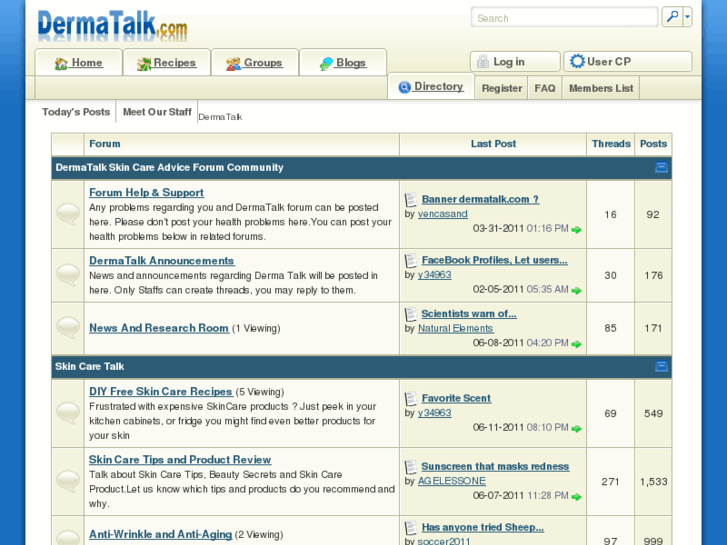Open Anti-Wrinkle and Anti-Aging forum

click(160, 534)
